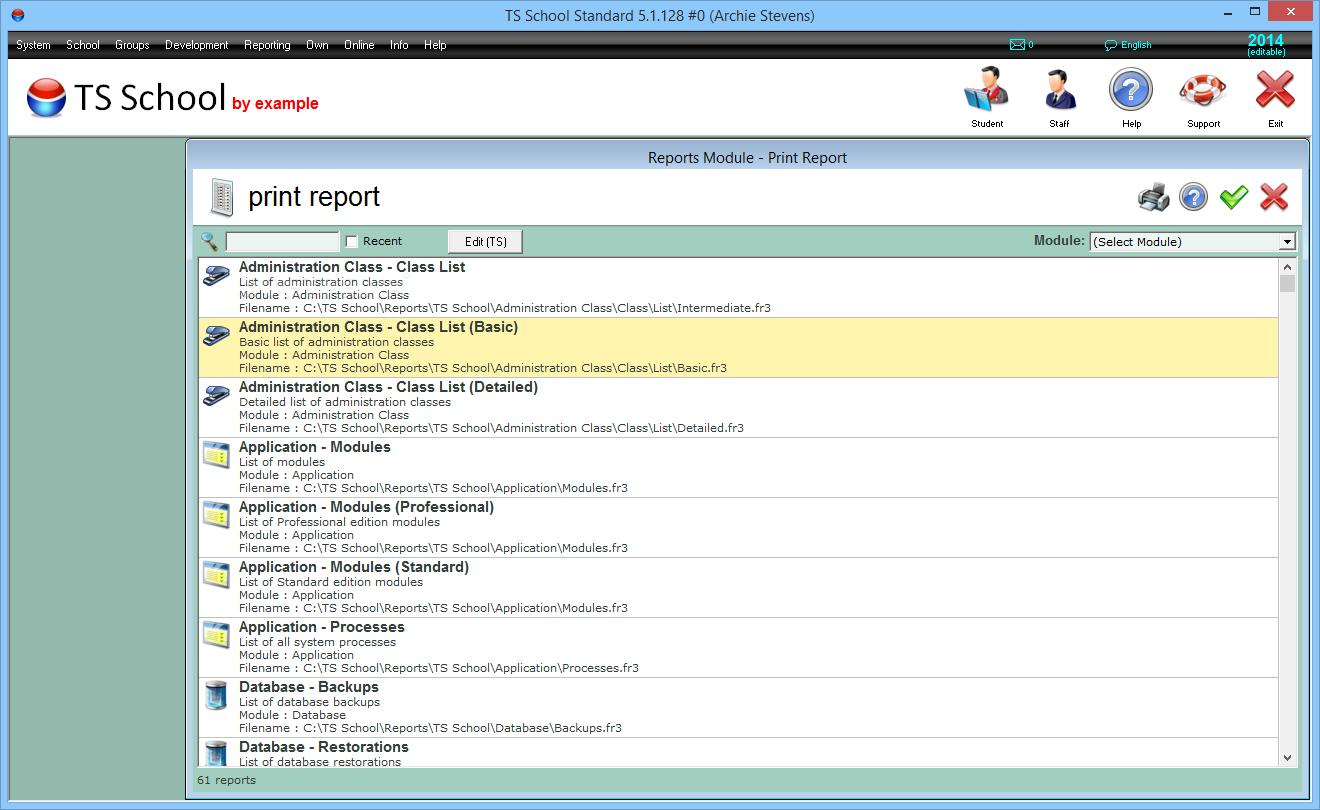Screen dimensions: 1320x810
Task: Click the report search input field
Action: [283, 241]
